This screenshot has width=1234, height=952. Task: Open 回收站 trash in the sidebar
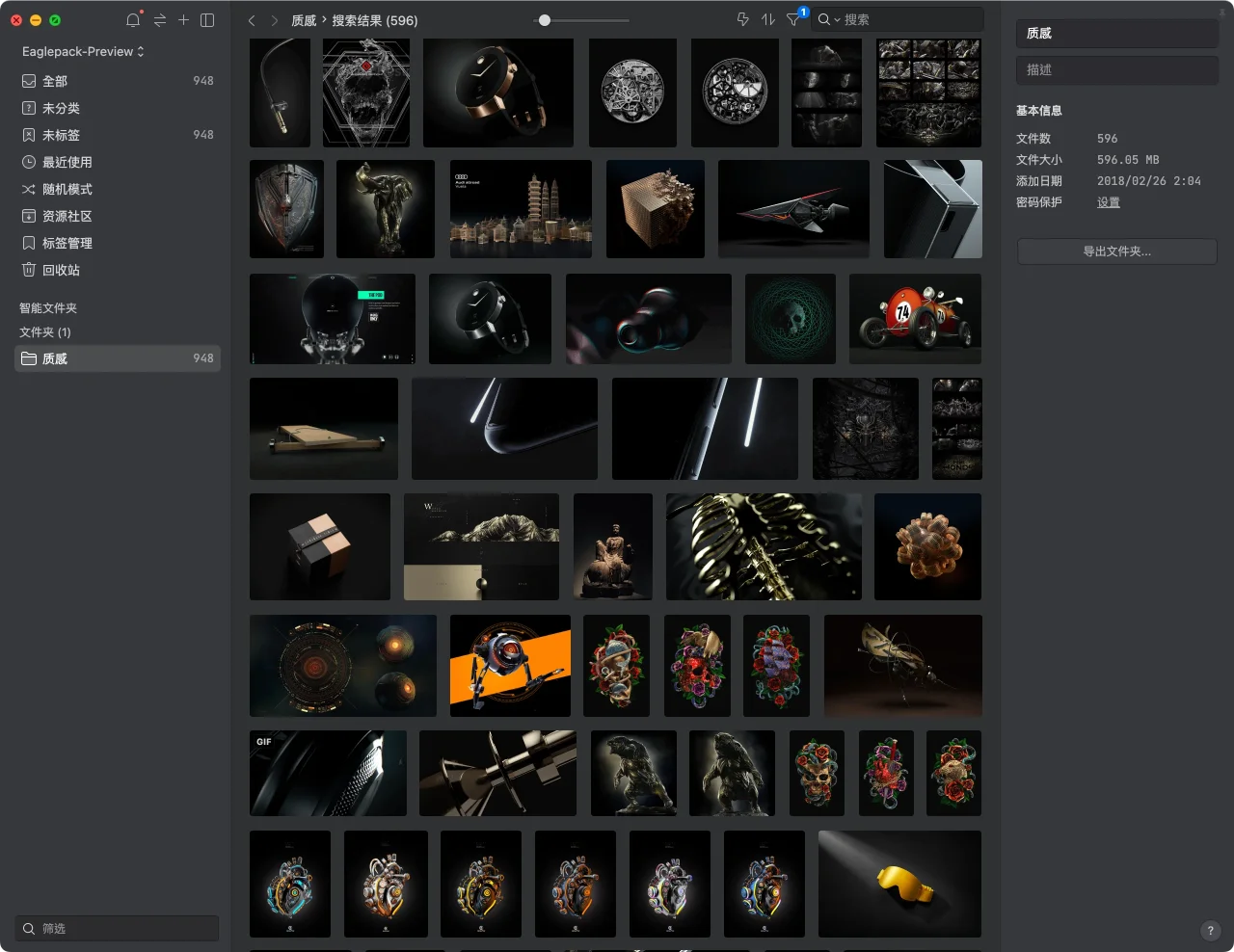click(118, 270)
